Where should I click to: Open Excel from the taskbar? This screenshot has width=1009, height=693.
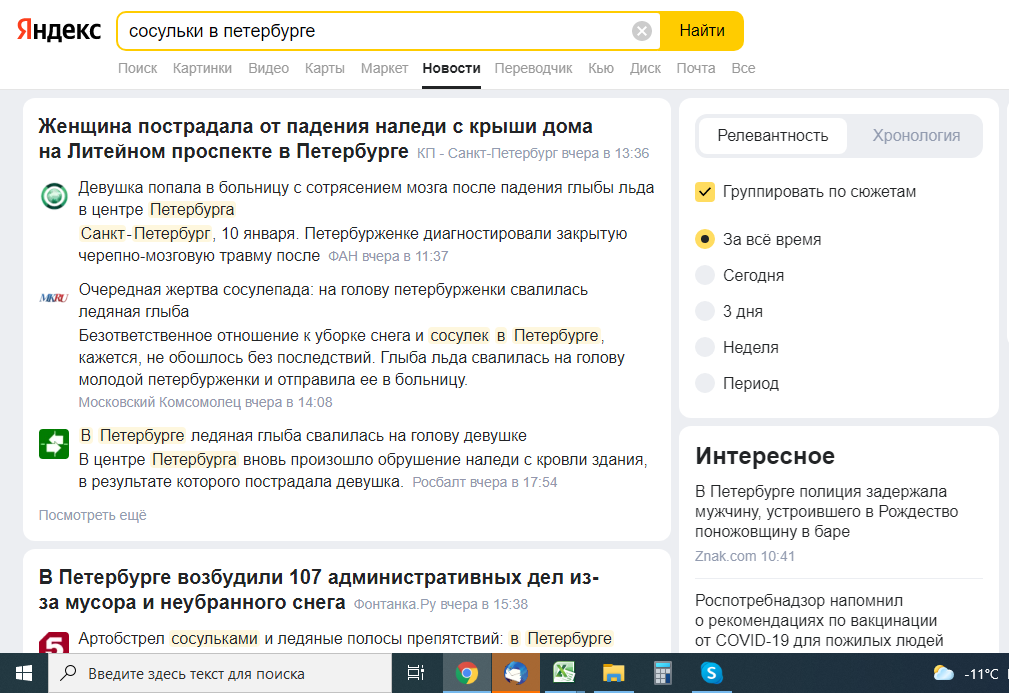point(564,673)
